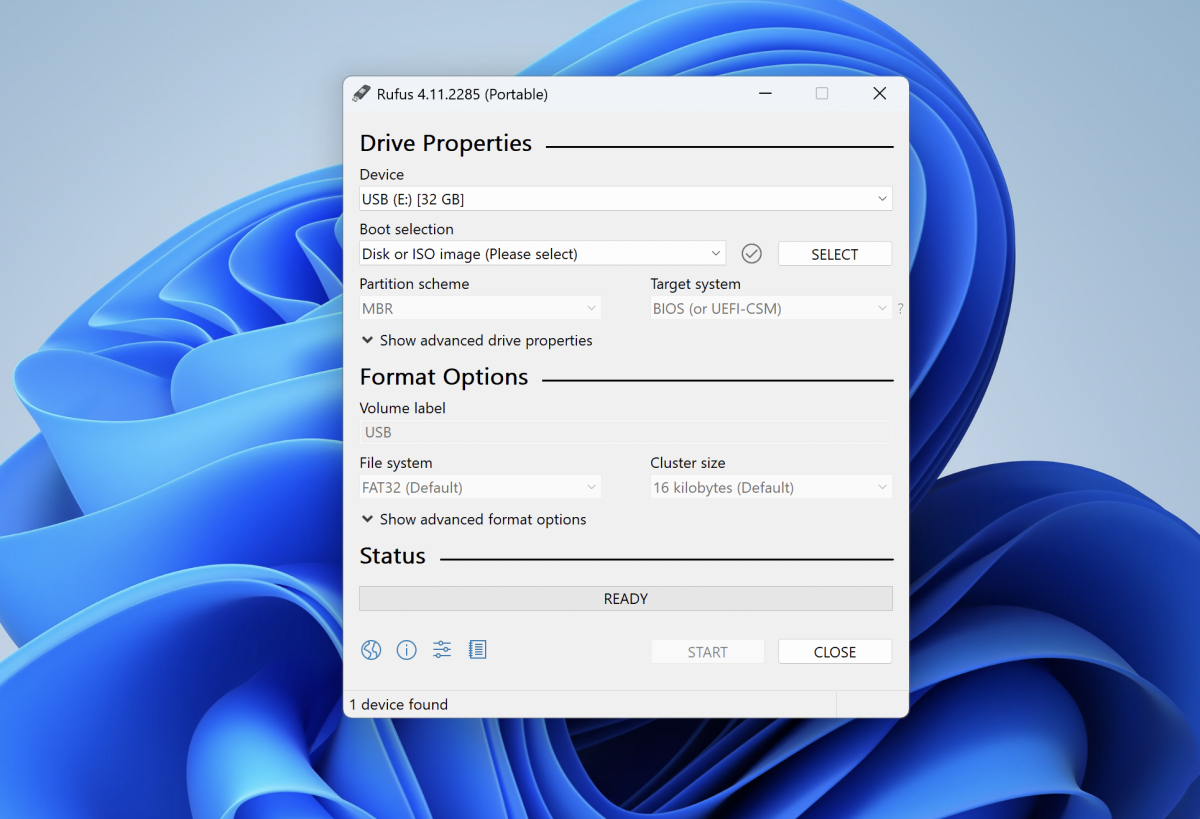Click the About info icon

406,651
